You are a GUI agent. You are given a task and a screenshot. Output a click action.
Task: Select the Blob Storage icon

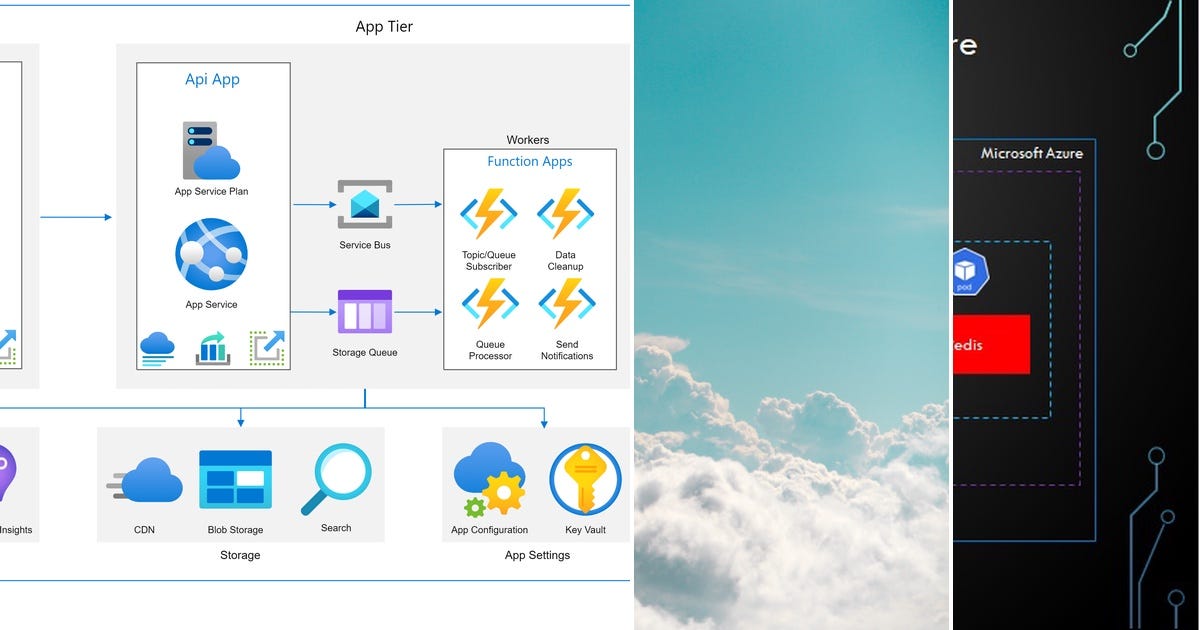pyautogui.click(x=235, y=479)
